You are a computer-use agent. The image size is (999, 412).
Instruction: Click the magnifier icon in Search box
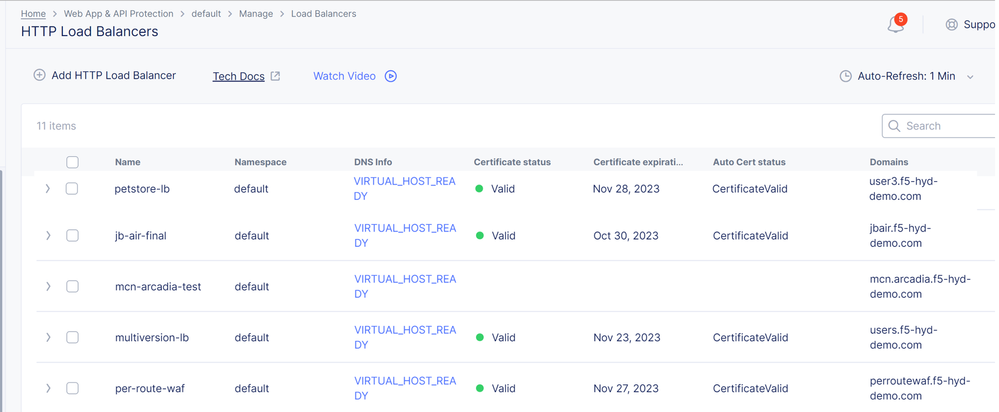(x=893, y=126)
